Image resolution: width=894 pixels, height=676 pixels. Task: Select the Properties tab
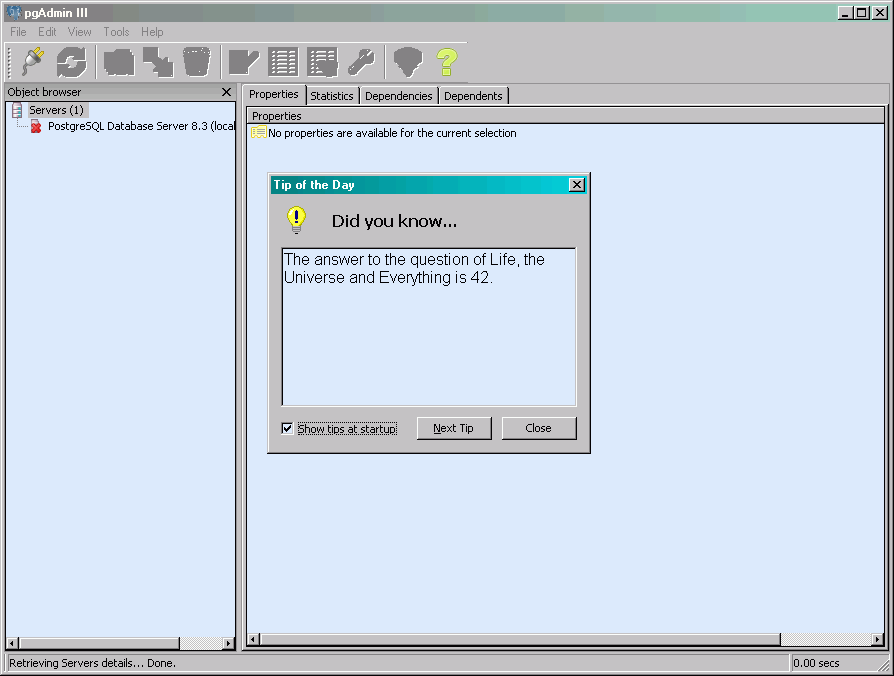tap(274, 95)
